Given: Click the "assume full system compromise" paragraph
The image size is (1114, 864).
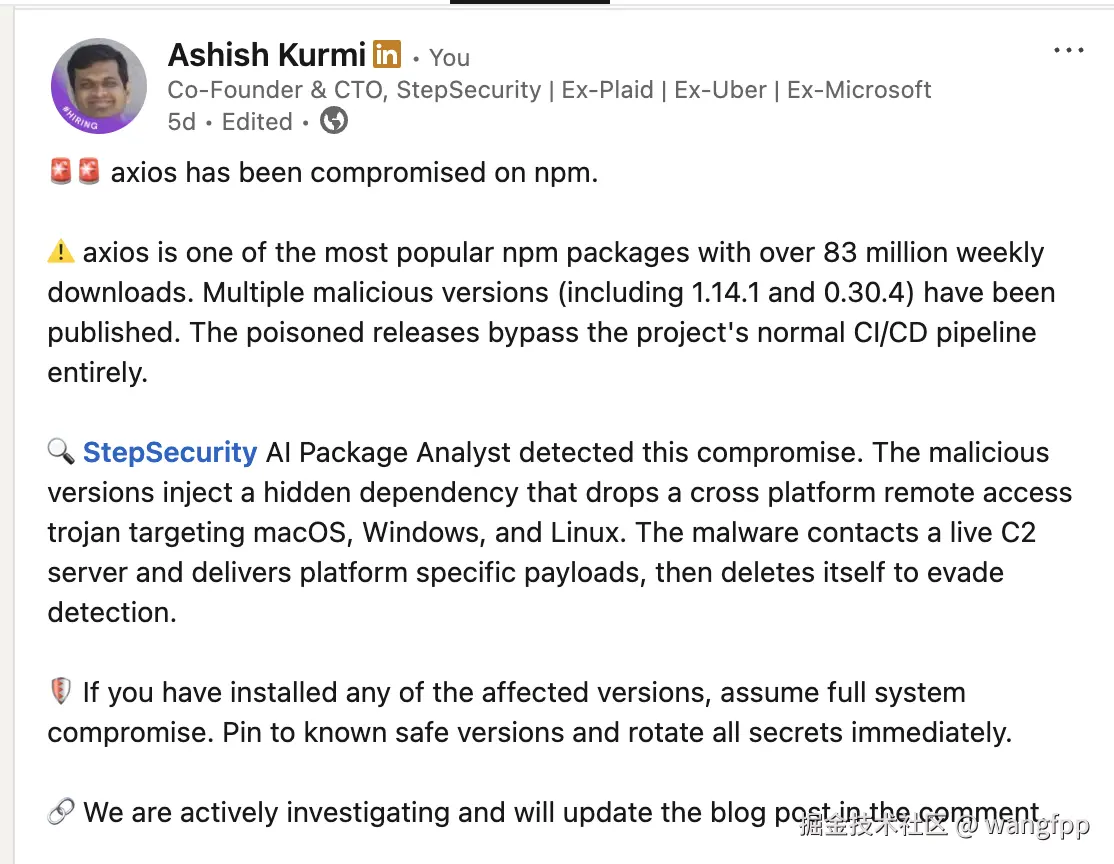Looking at the screenshot, I should (530, 712).
